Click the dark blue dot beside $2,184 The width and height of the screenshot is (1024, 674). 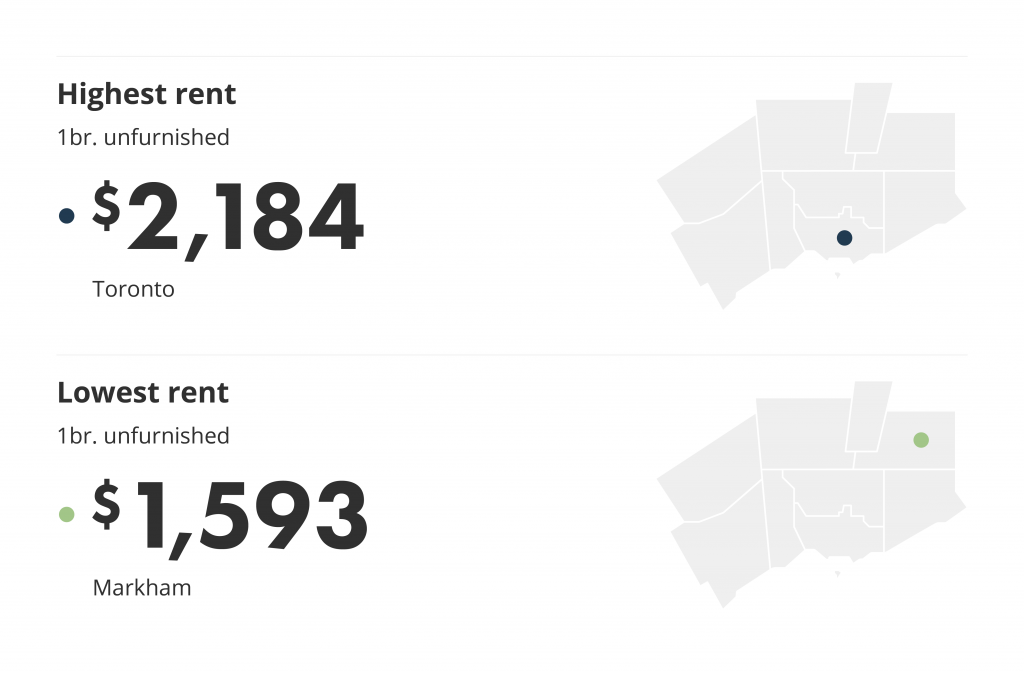click(x=67, y=216)
